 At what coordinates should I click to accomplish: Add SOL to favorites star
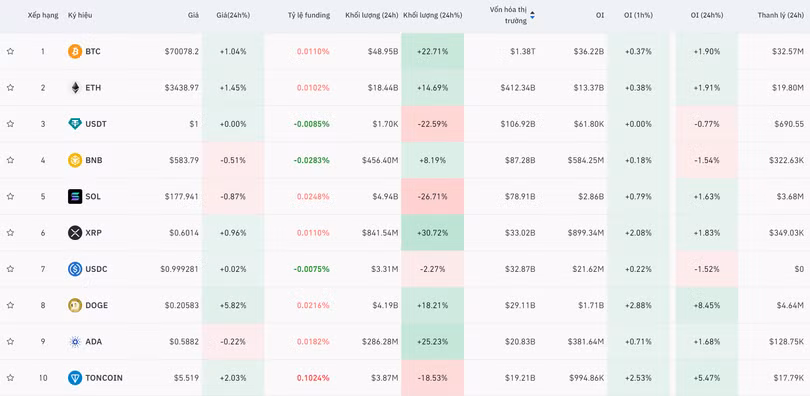click(10, 196)
